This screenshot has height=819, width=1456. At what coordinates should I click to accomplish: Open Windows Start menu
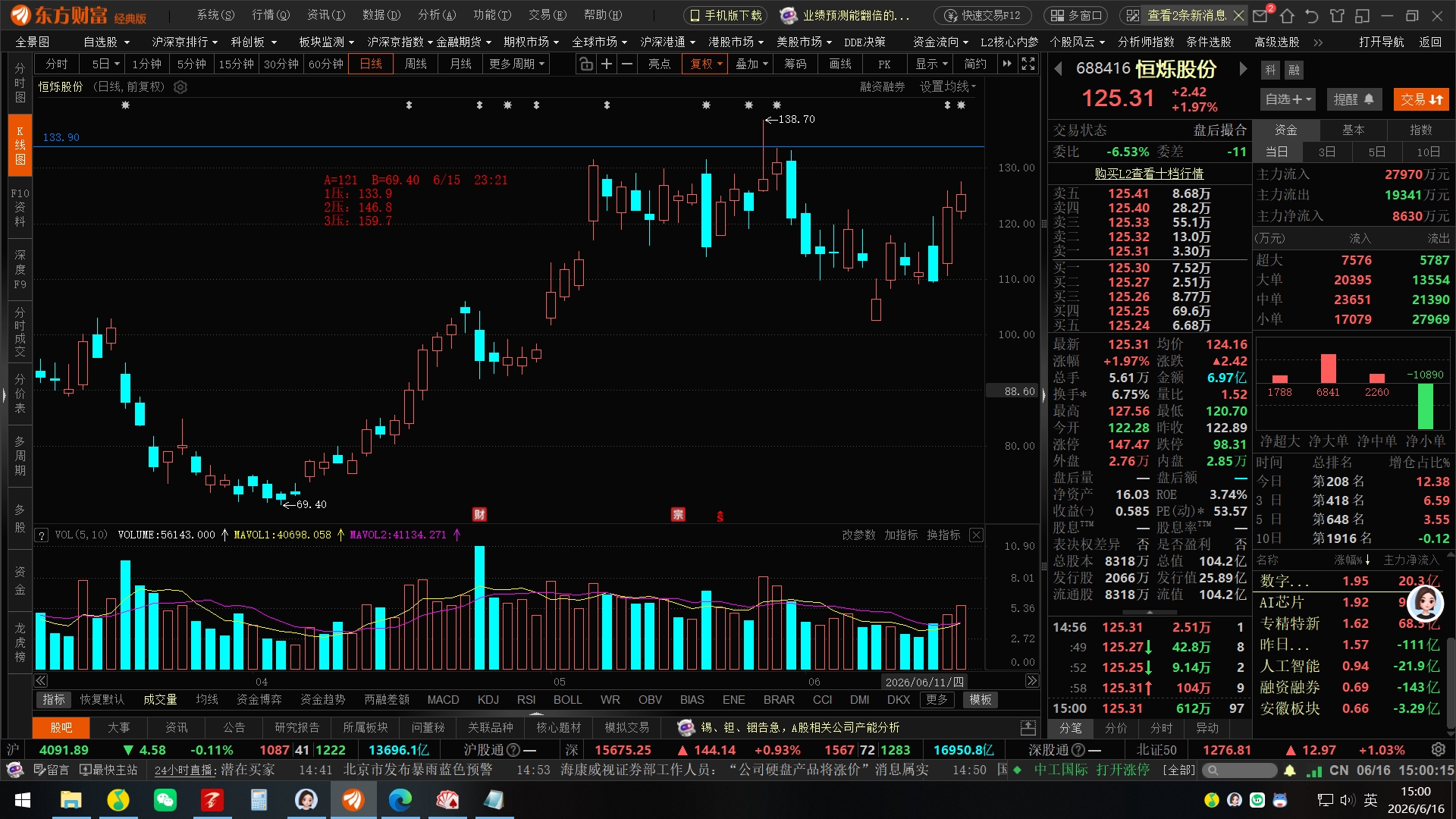tap(23, 800)
